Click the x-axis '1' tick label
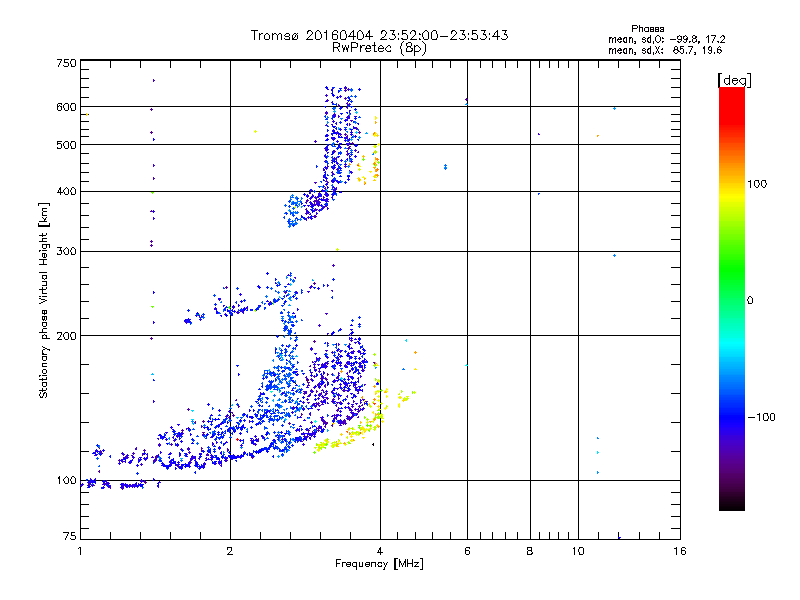800x600 pixels. [x=80, y=551]
